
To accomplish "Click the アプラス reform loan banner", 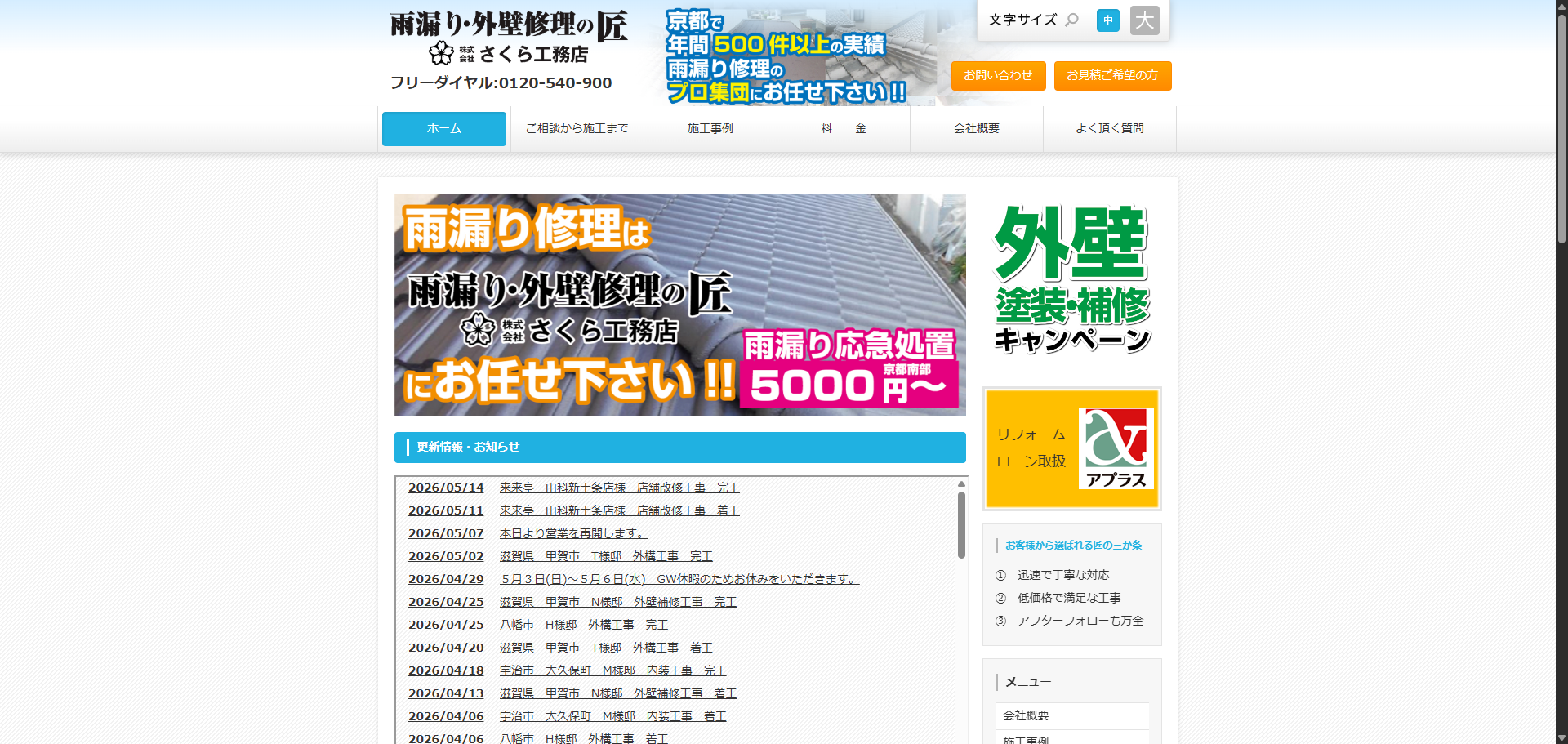I will click(x=1071, y=448).
